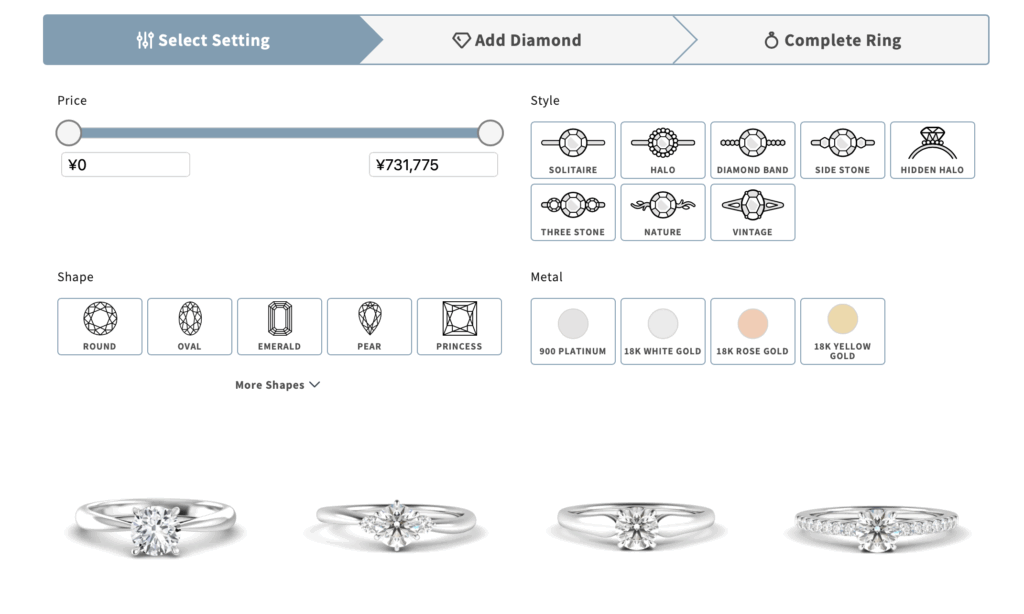Viewport: 1024px width, 614px height.
Task: Pick the Hidden Halo style icon
Action: 932,150
